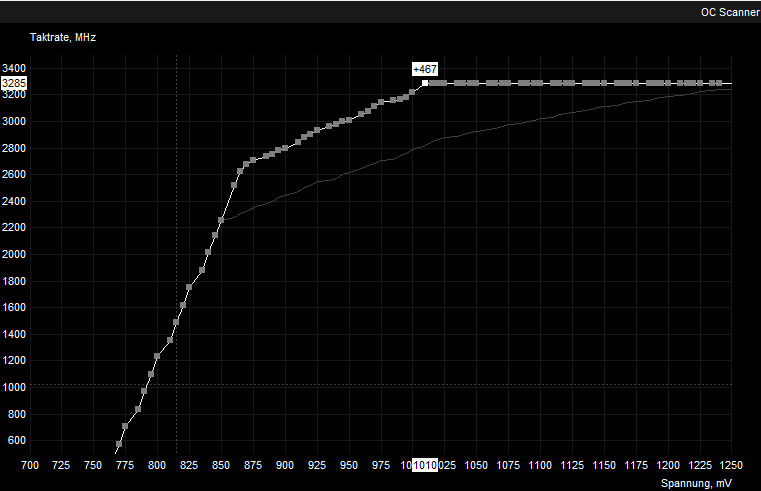Select the curve point at 800 mV
The width and height of the screenshot is (761, 491).
(157, 356)
